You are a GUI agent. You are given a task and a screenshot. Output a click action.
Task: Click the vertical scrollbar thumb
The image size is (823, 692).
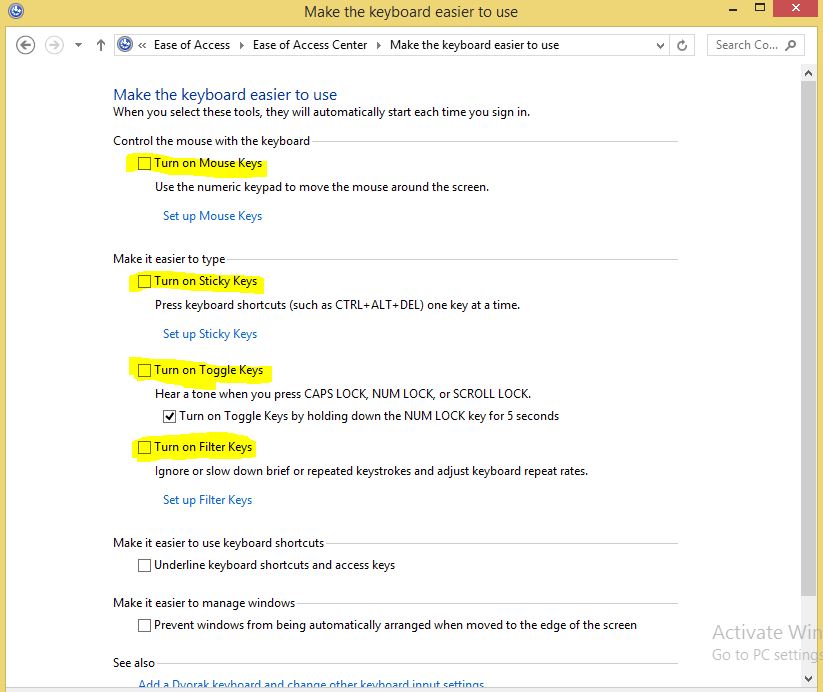point(808,339)
